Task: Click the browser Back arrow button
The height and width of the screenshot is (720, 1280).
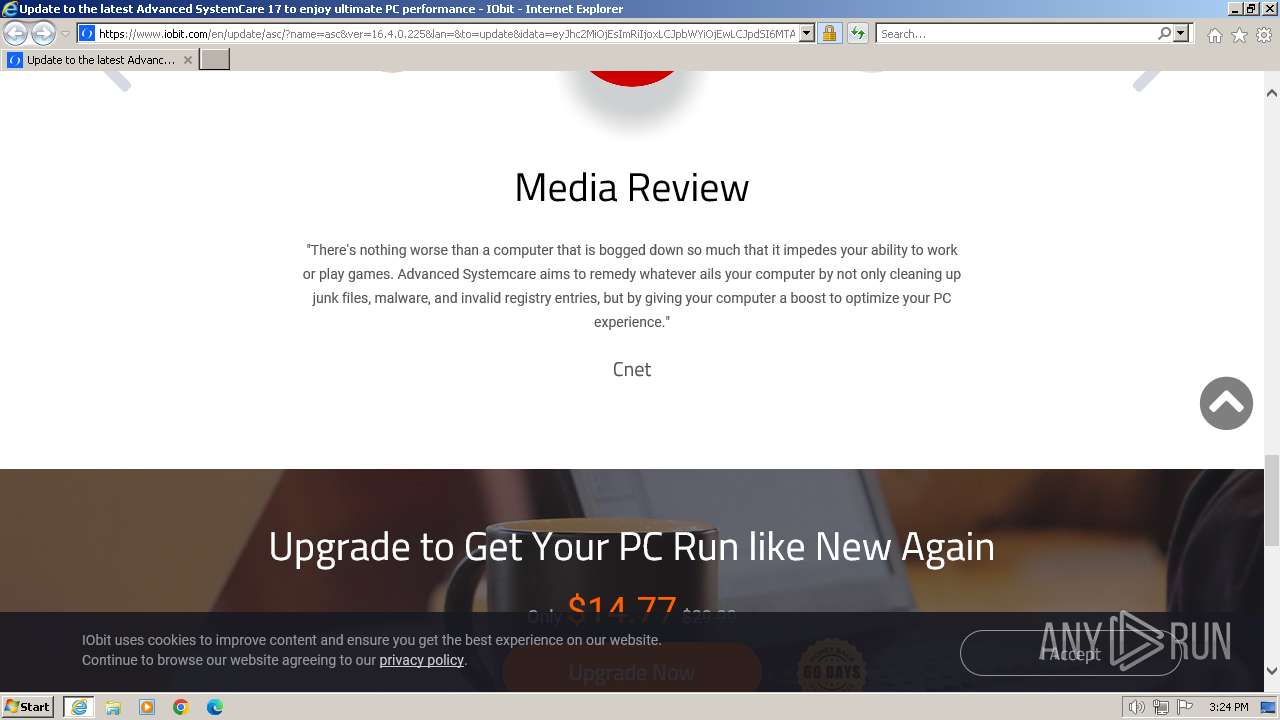Action: click(15, 33)
